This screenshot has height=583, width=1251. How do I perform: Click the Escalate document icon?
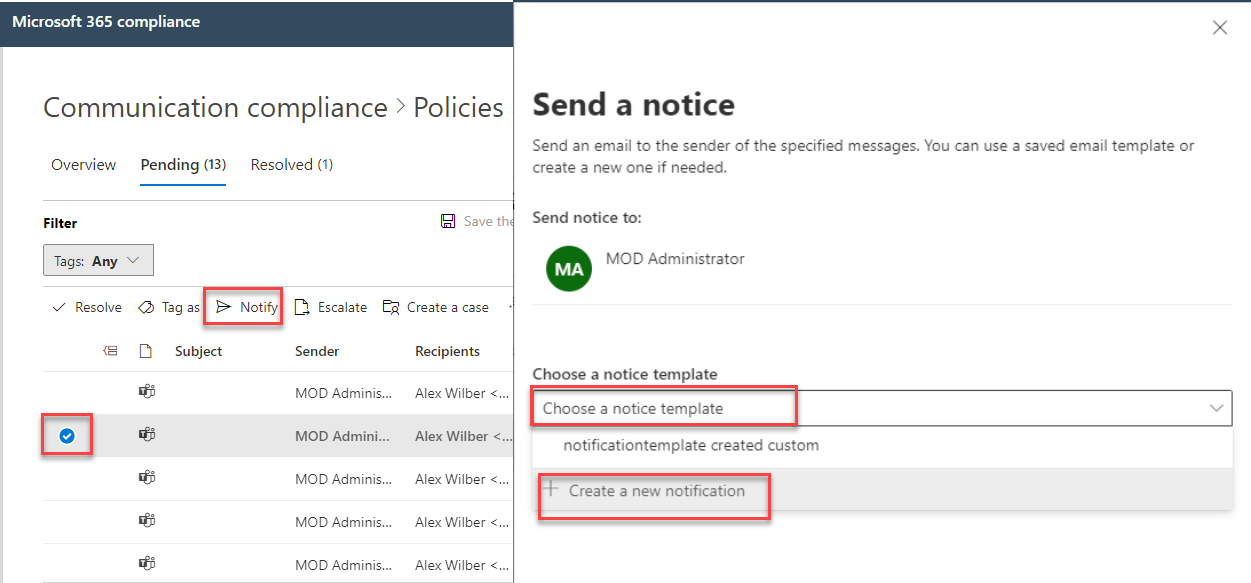click(302, 307)
